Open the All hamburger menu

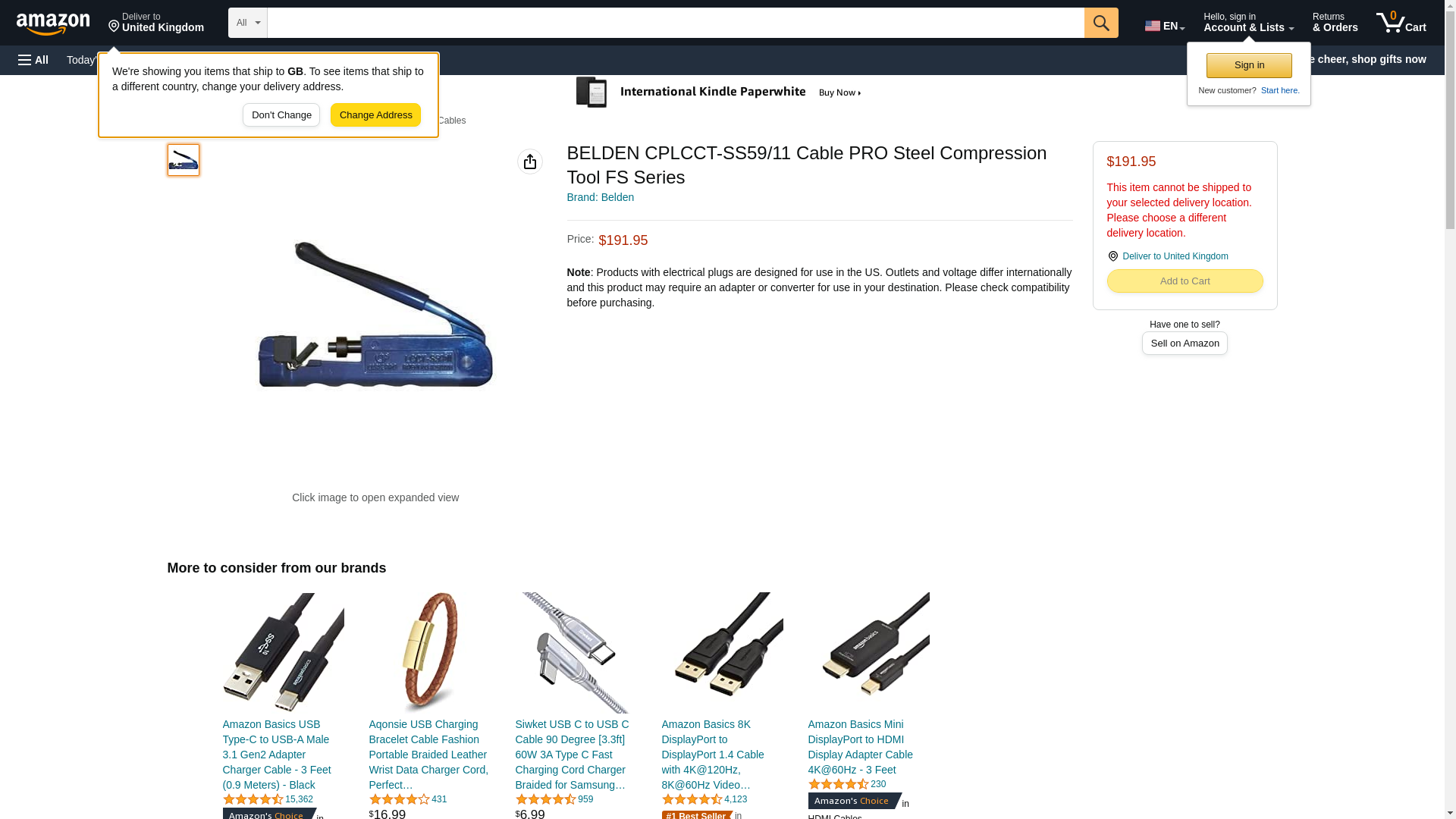coord(33,60)
